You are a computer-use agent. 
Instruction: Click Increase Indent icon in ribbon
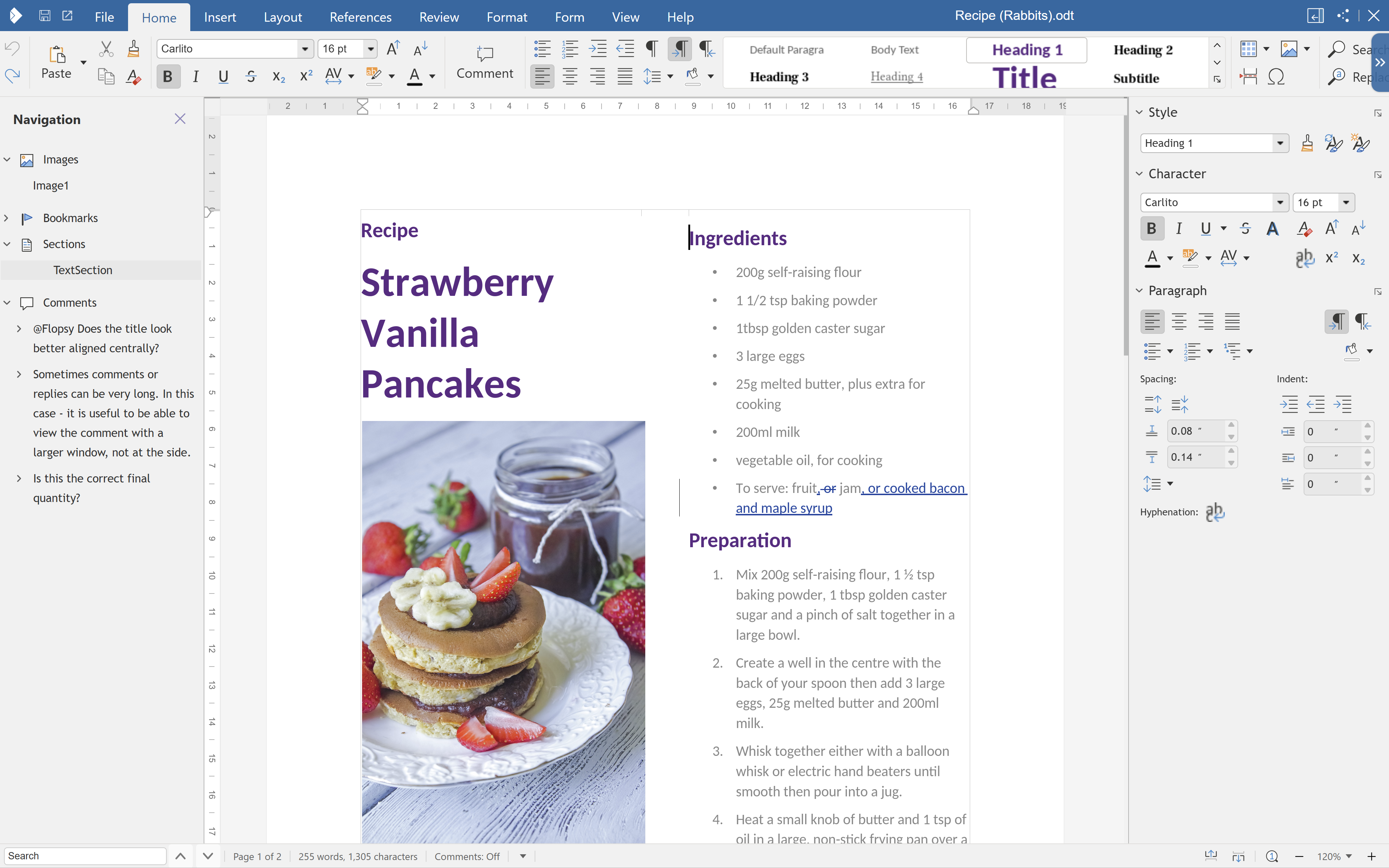[x=598, y=49]
